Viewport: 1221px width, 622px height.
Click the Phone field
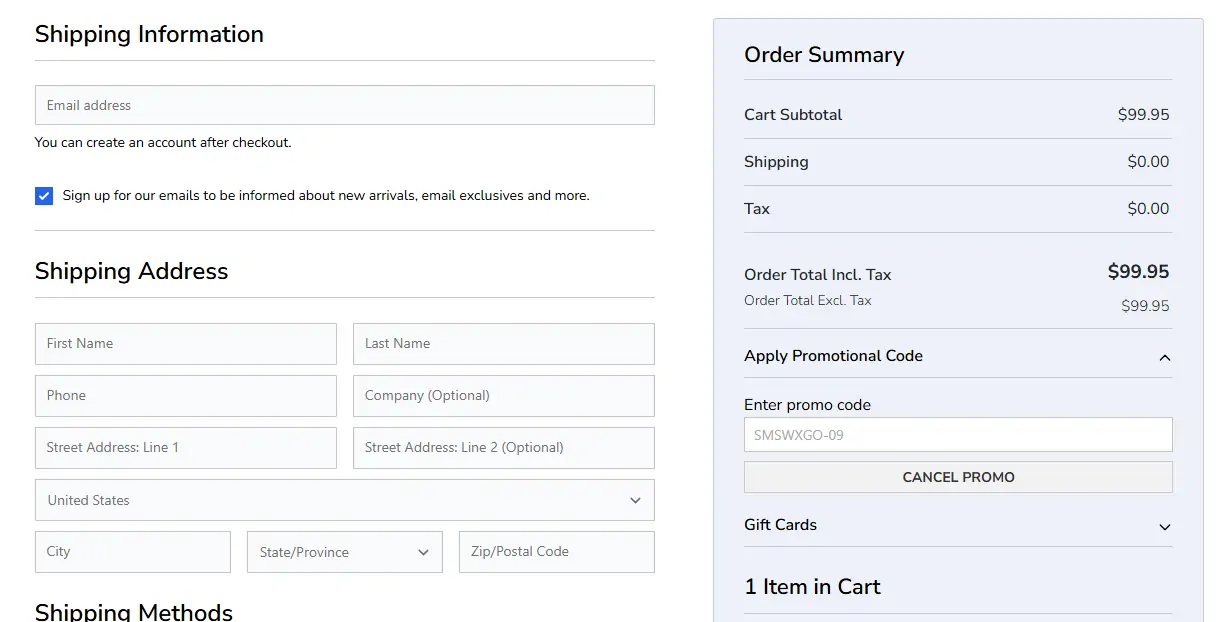coord(185,395)
